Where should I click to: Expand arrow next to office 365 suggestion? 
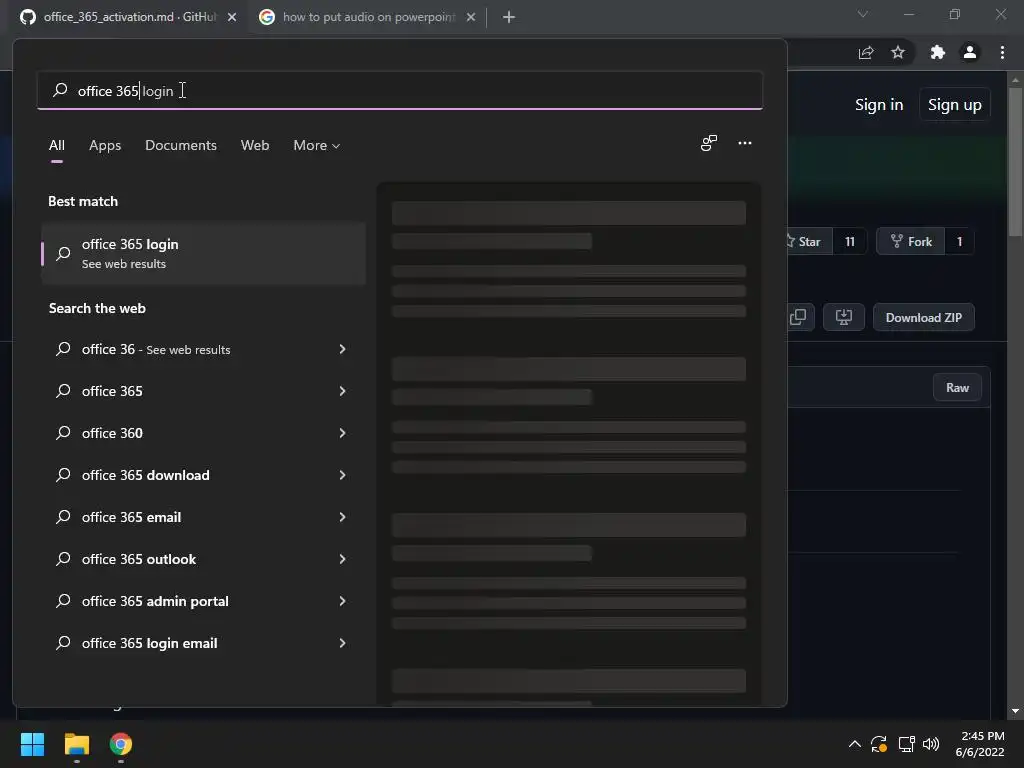pos(342,391)
